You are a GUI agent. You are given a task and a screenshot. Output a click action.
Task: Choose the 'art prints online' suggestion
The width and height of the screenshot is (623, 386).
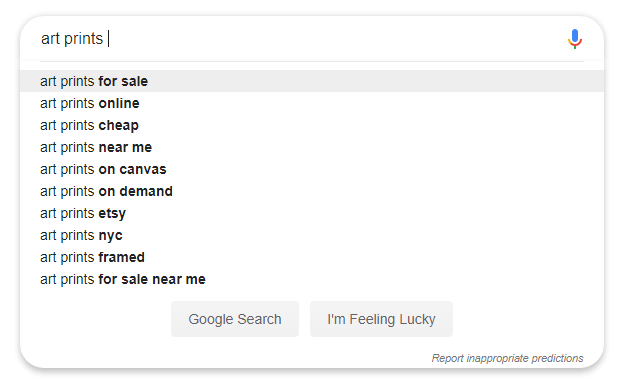click(312, 103)
